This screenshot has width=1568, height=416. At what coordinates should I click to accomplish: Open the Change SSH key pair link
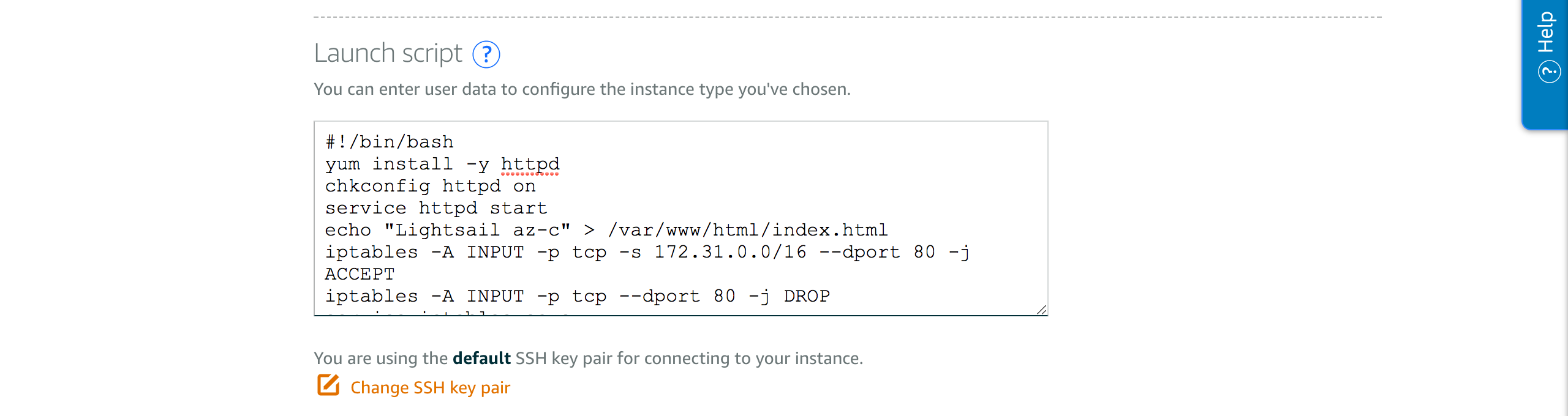(x=430, y=388)
